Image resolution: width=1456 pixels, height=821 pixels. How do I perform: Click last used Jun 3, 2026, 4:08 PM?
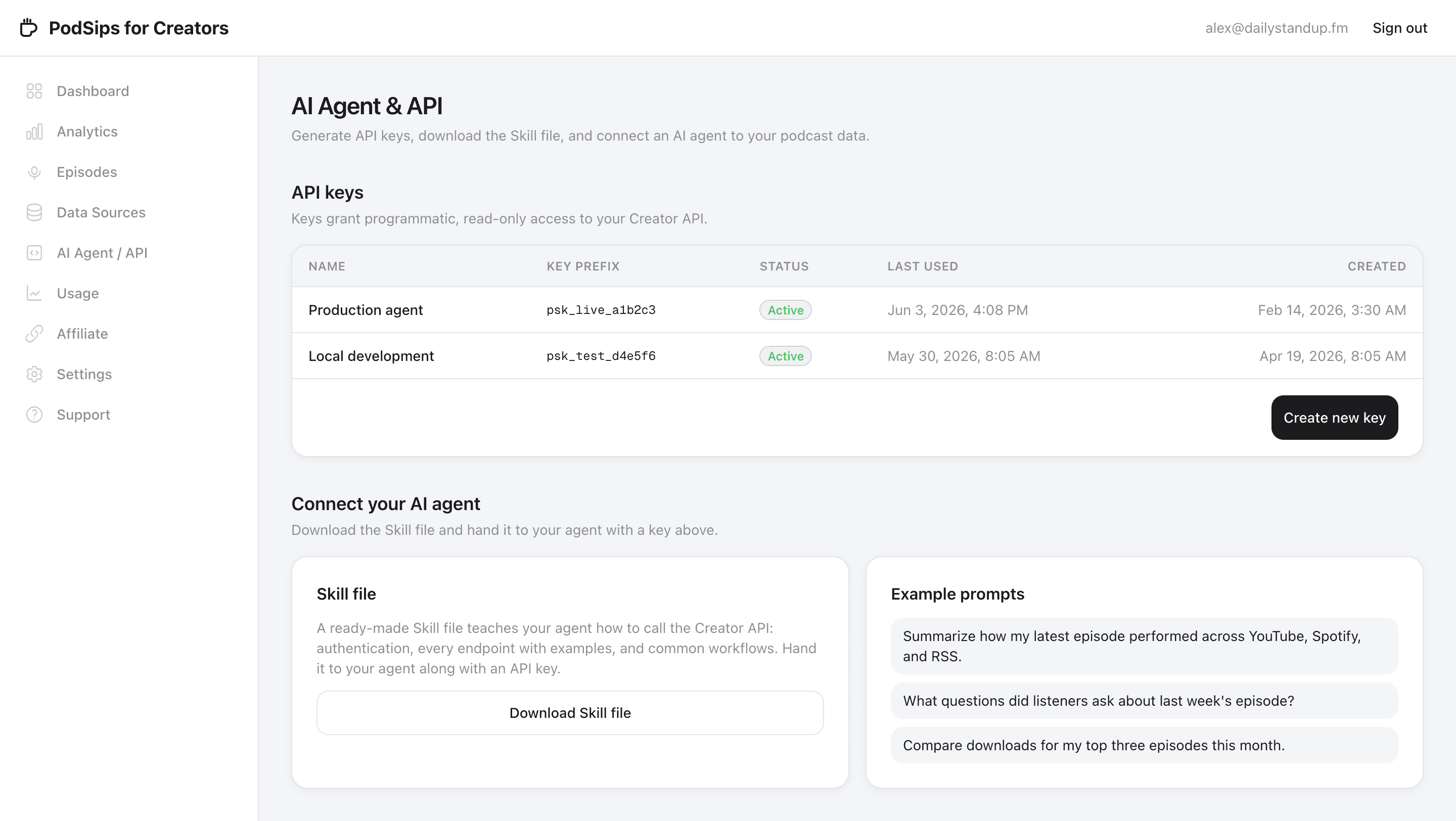[x=958, y=309]
